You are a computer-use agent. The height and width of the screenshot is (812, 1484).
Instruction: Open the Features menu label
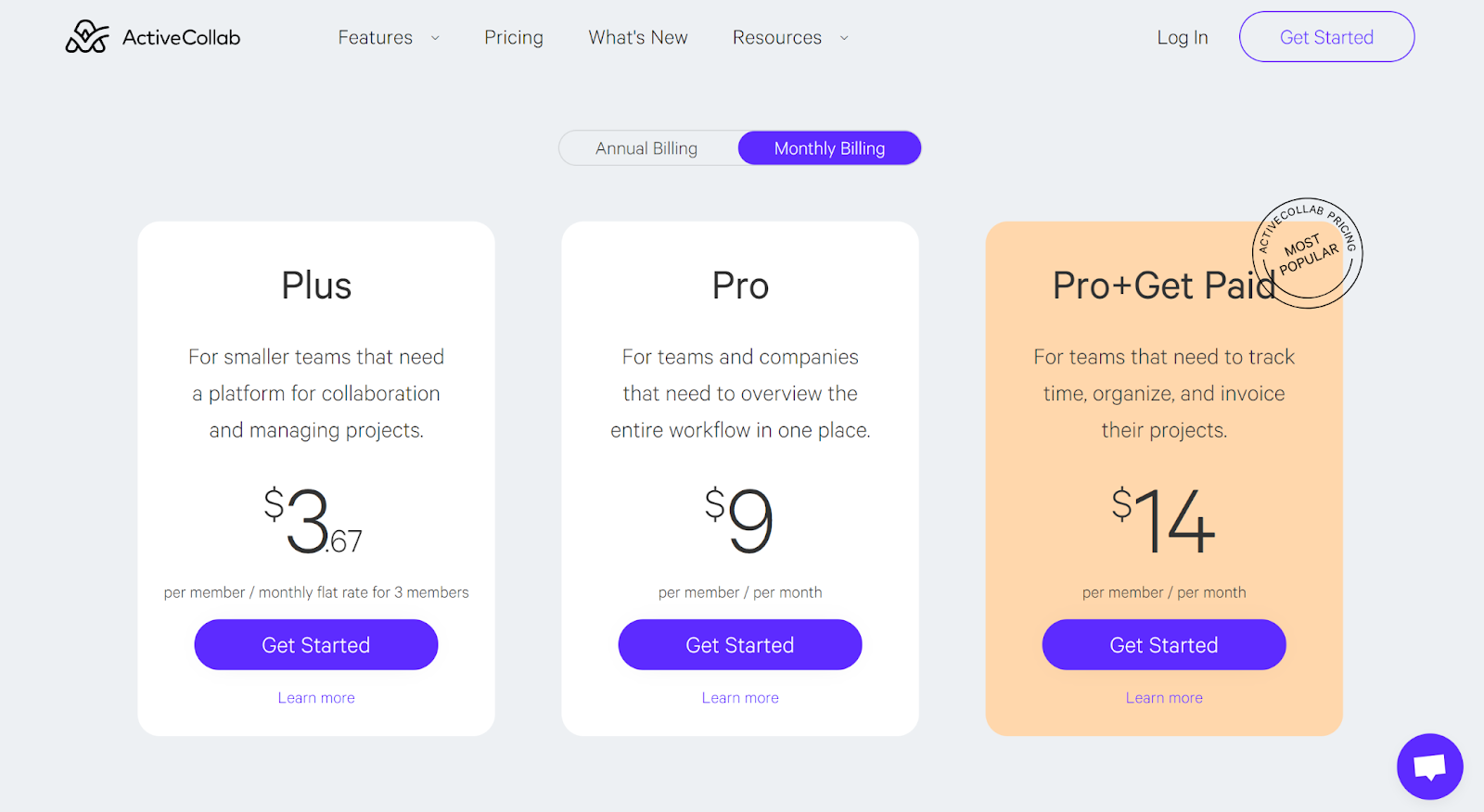coord(375,38)
